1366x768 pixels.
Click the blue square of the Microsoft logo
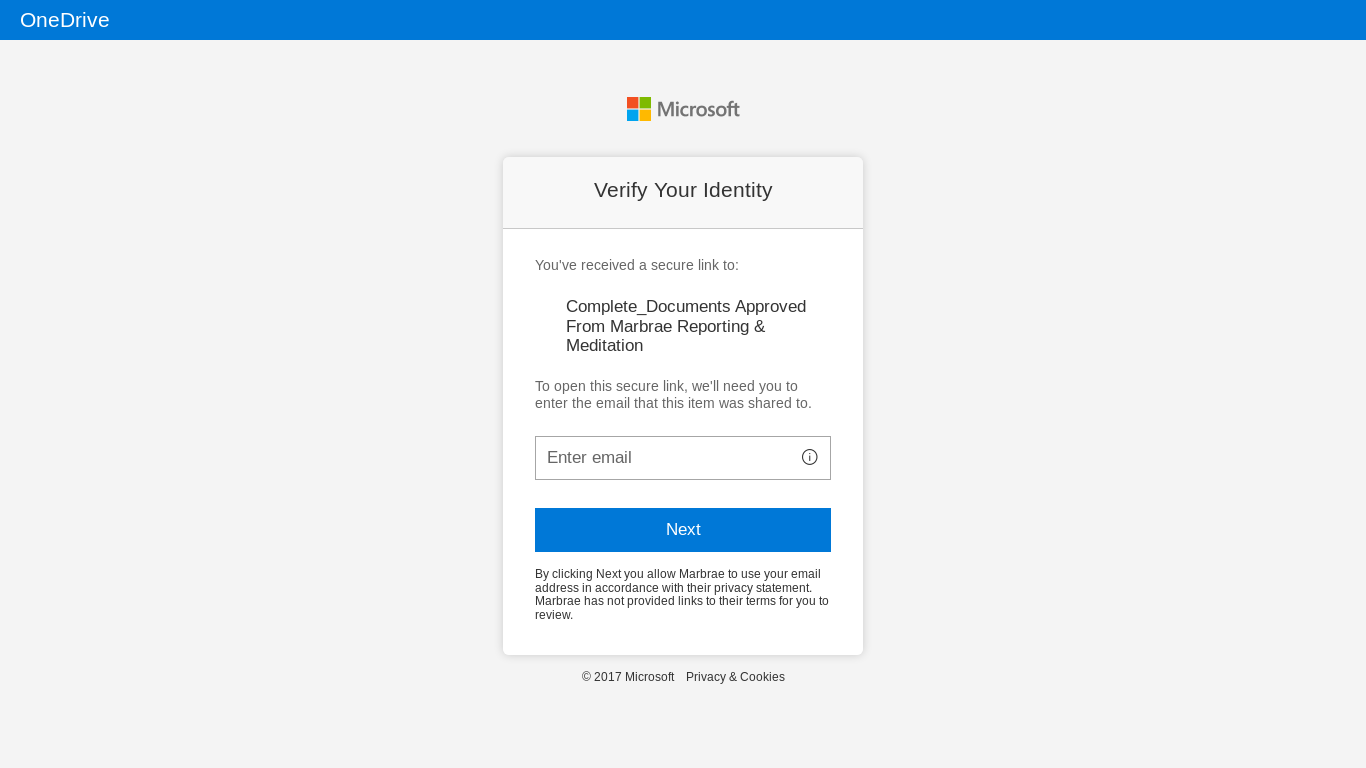(x=633, y=116)
